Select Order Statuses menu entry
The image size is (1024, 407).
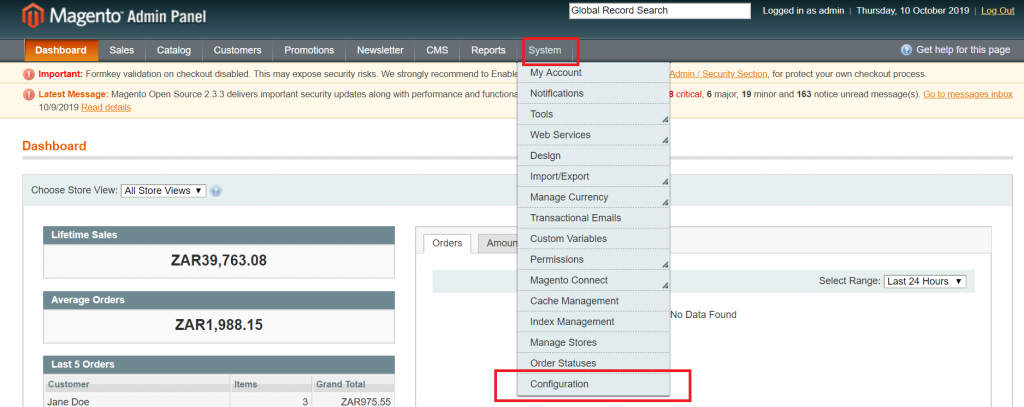click(x=594, y=363)
